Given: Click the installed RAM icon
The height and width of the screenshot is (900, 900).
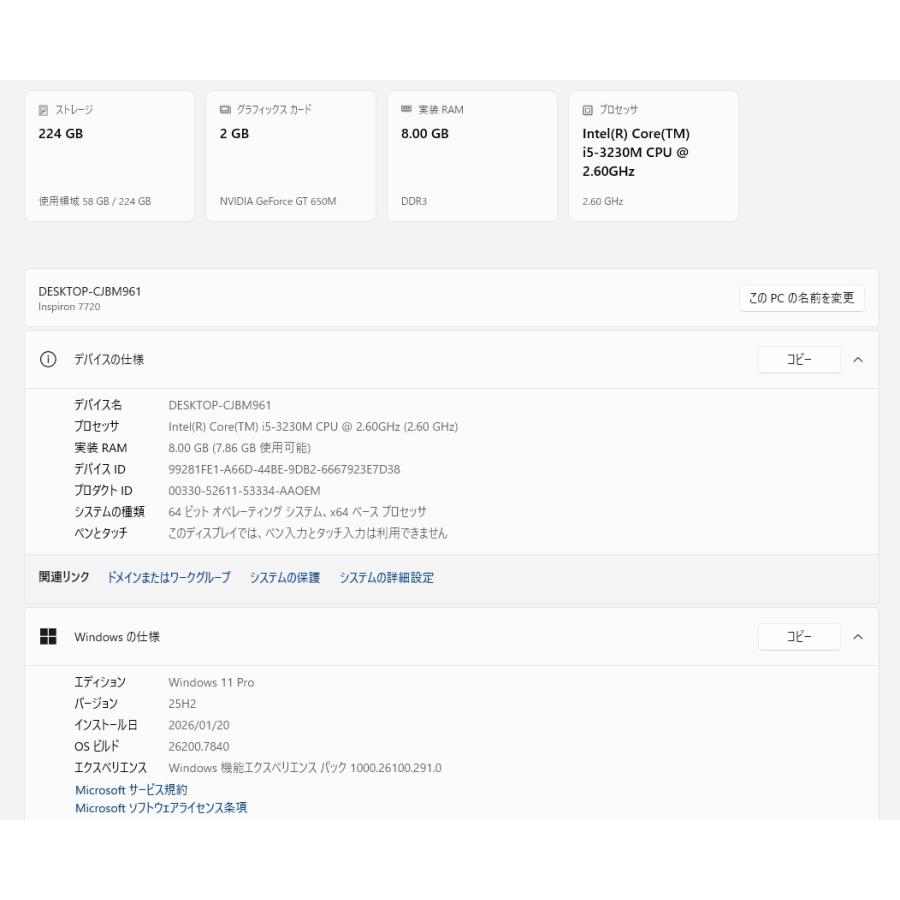Looking at the screenshot, I should [x=406, y=109].
